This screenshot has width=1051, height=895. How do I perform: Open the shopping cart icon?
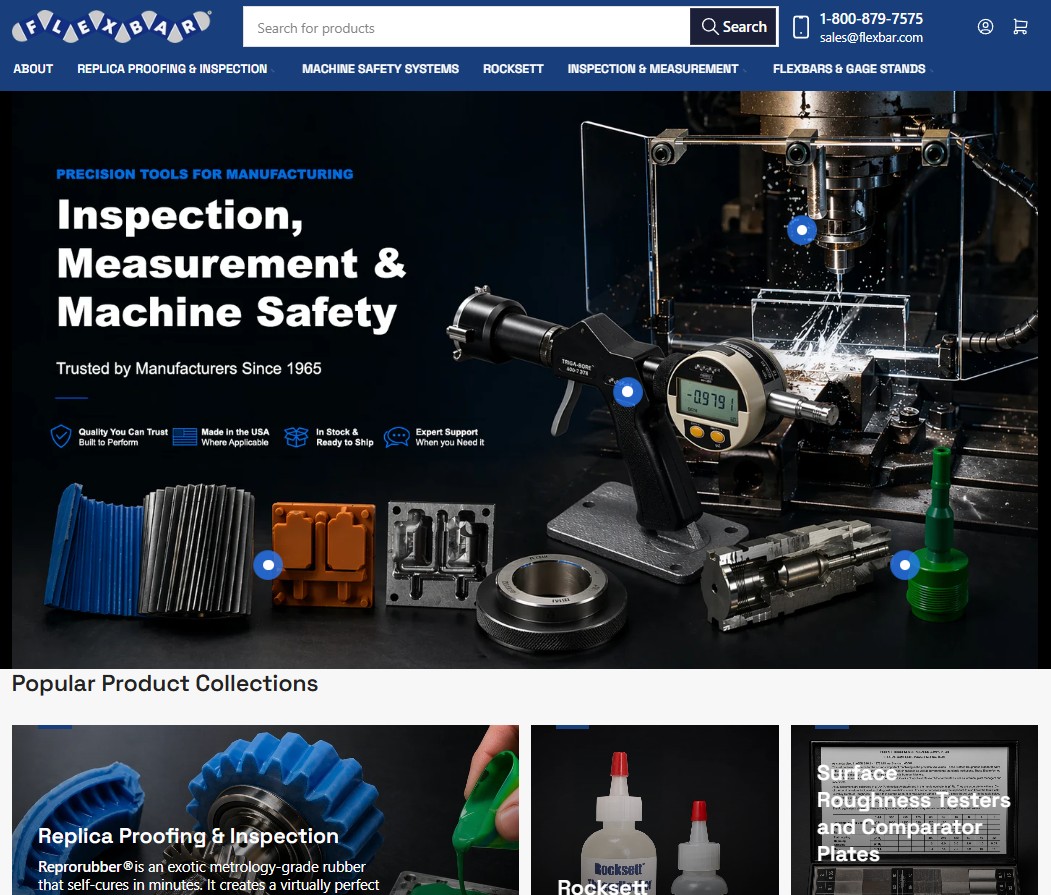(1020, 27)
